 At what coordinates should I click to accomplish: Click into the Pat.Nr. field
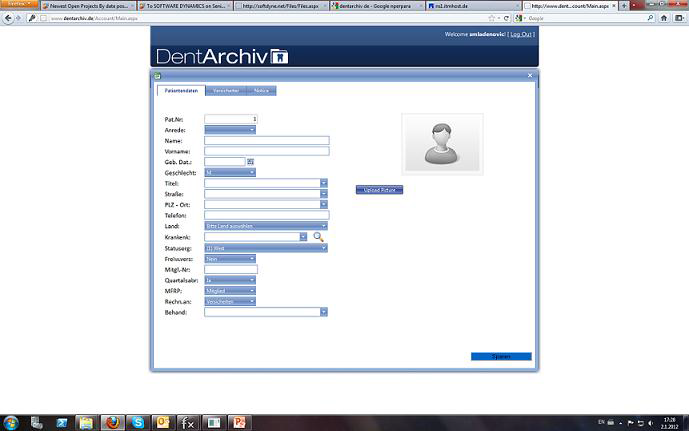231,119
